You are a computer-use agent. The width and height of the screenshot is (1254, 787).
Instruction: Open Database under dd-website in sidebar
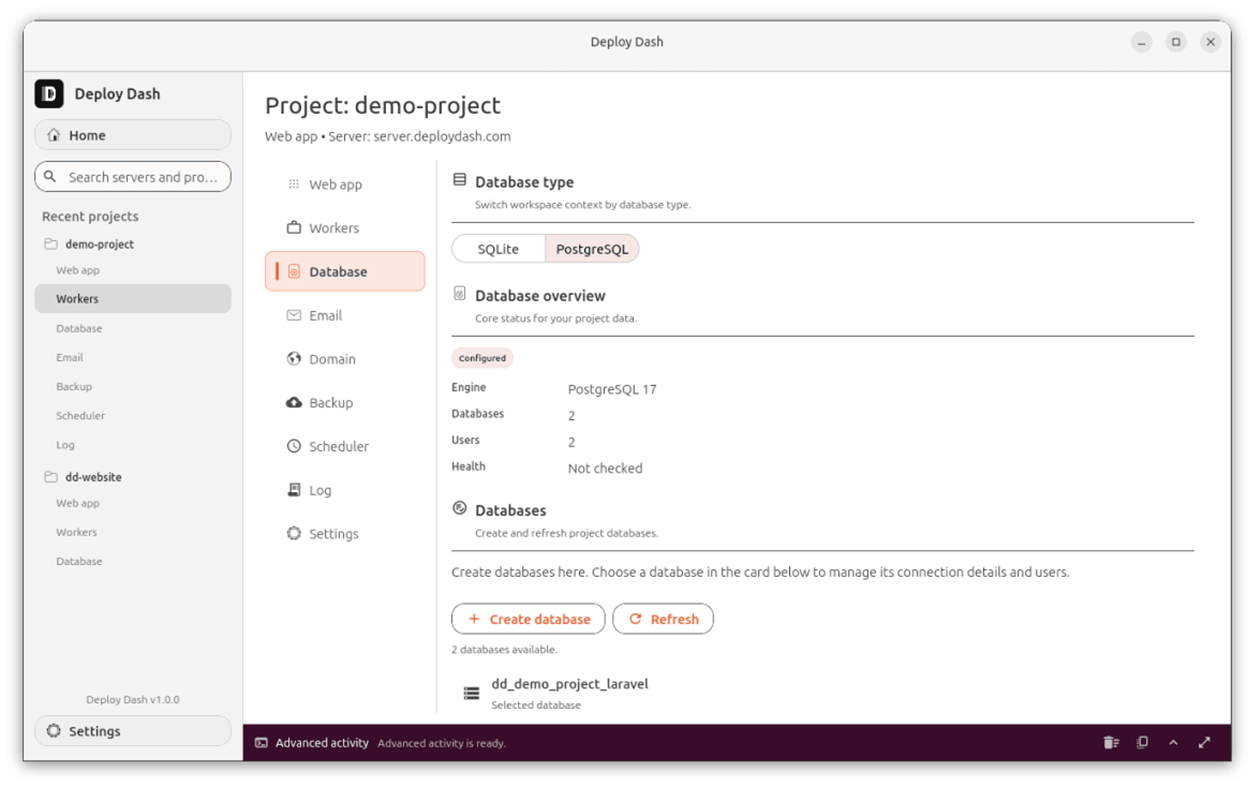pyautogui.click(x=133, y=561)
